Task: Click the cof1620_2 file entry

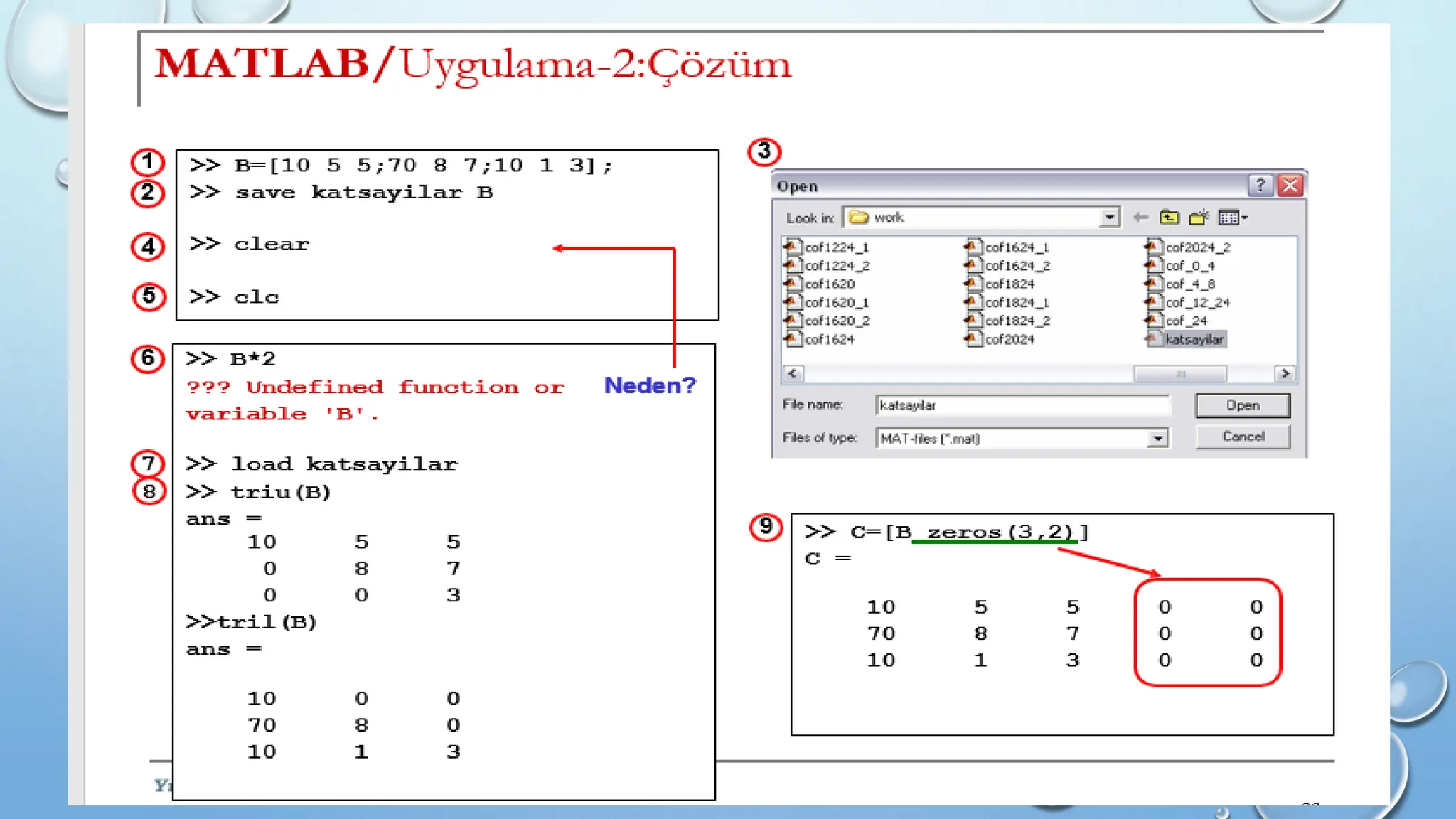Action: 837,321
